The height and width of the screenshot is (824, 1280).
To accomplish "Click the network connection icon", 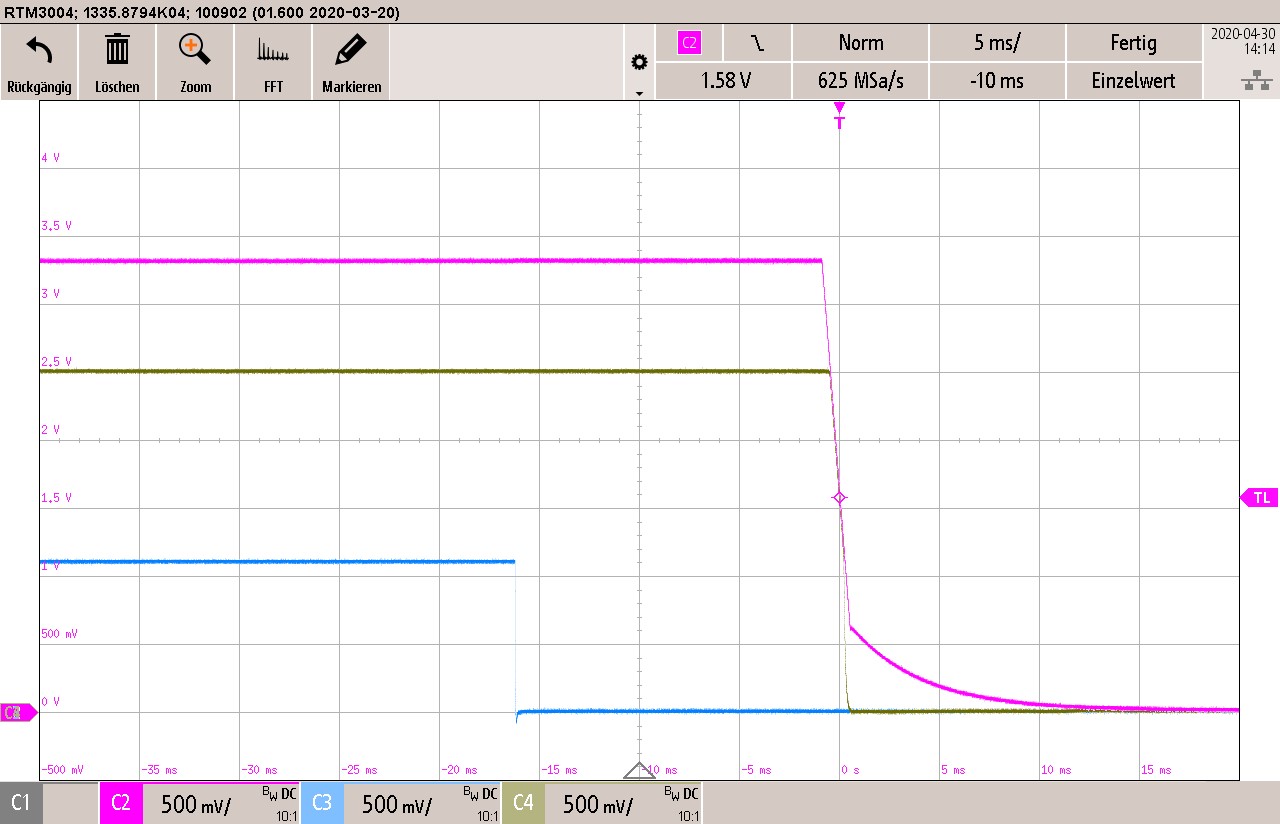I will 1256,83.
